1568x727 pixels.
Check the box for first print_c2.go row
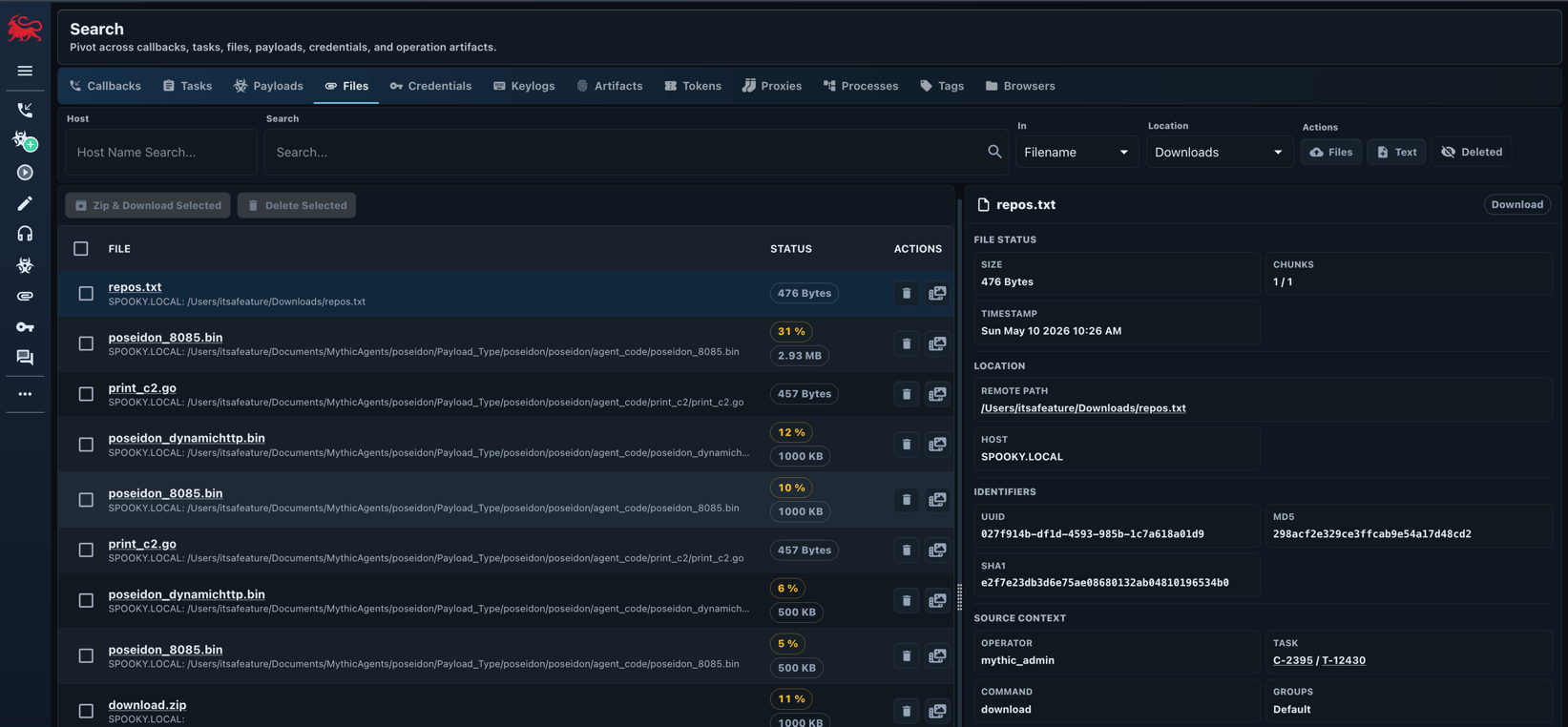[86, 394]
